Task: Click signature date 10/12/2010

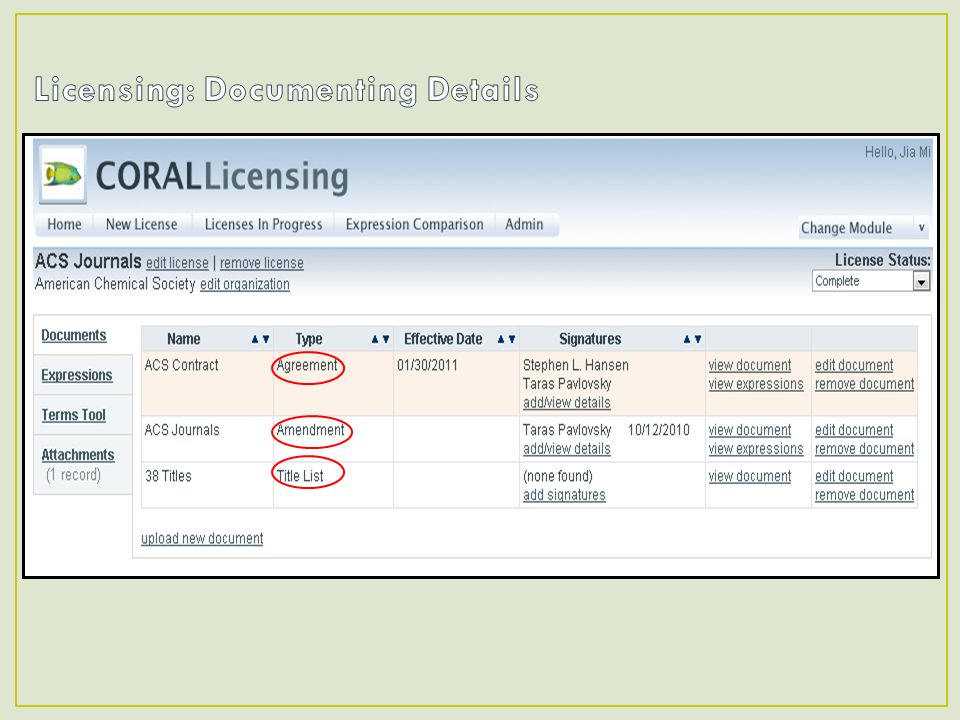Action: (x=659, y=430)
